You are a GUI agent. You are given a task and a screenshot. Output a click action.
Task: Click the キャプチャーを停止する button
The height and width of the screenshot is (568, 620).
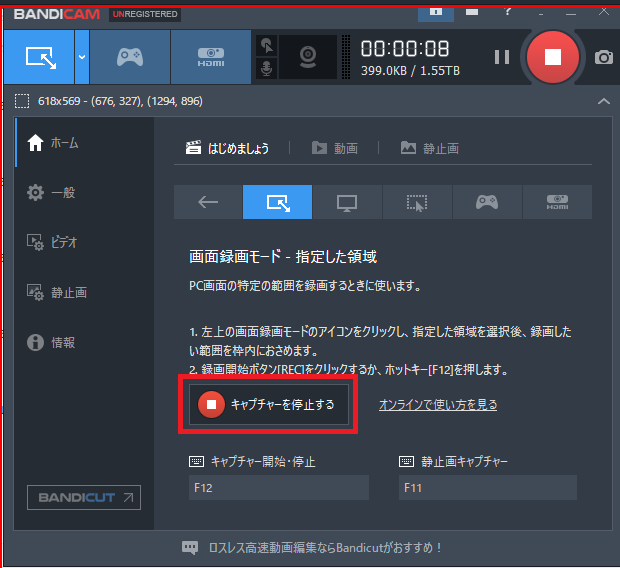[268, 404]
